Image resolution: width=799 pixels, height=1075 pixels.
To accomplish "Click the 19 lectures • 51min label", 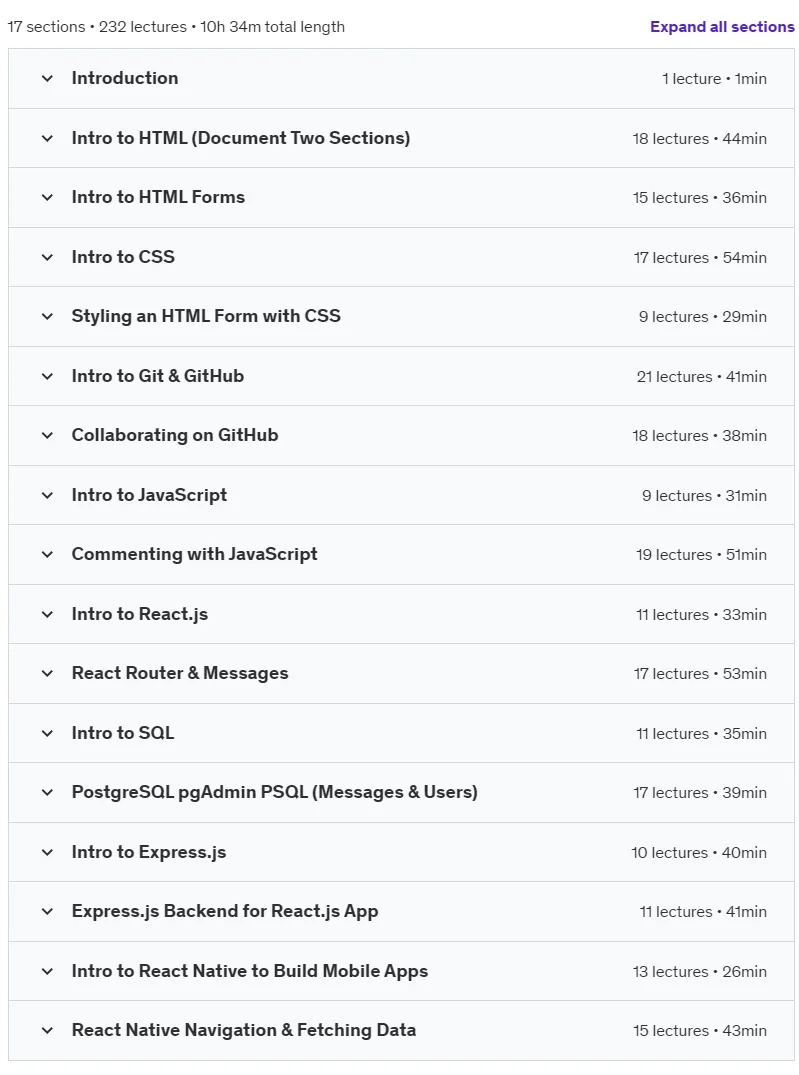I will (701, 555).
